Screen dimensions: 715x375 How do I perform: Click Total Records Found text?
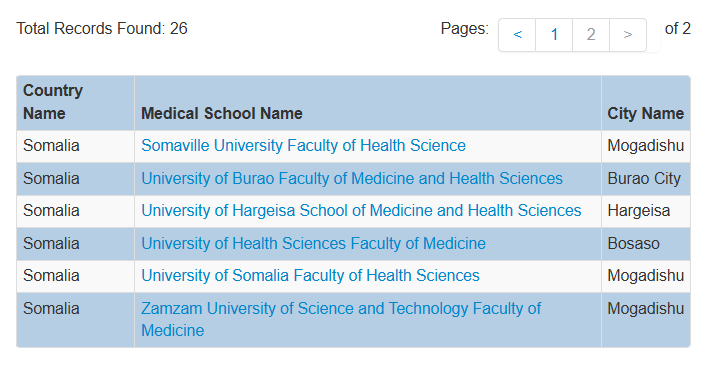[102, 28]
